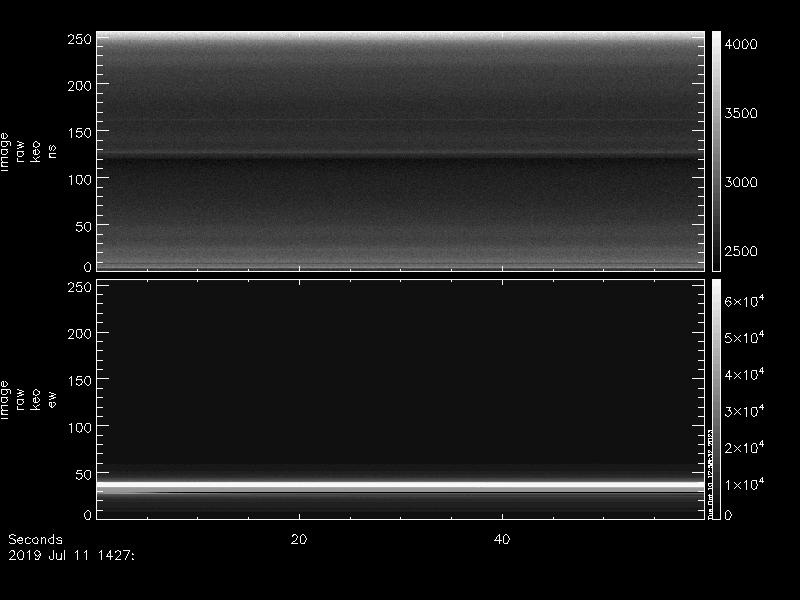
Task: Click the 1×10⁴ colorbar label
Action: (x=744, y=484)
